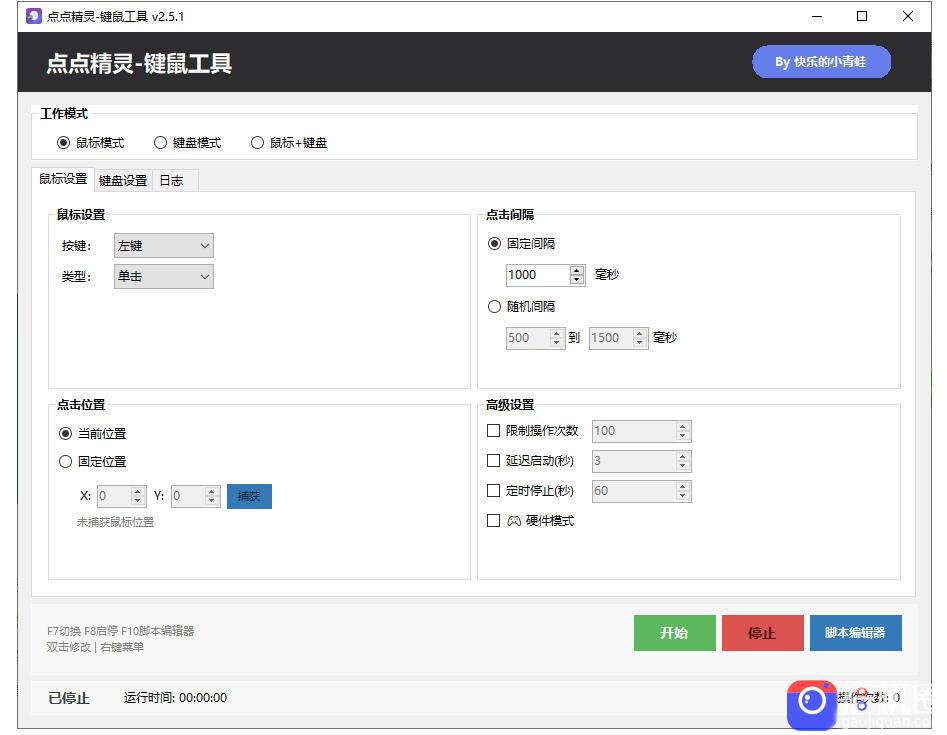Select 鼠标+键盘 work mode
Viewport: 947px width, 735px height.
(289, 143)
